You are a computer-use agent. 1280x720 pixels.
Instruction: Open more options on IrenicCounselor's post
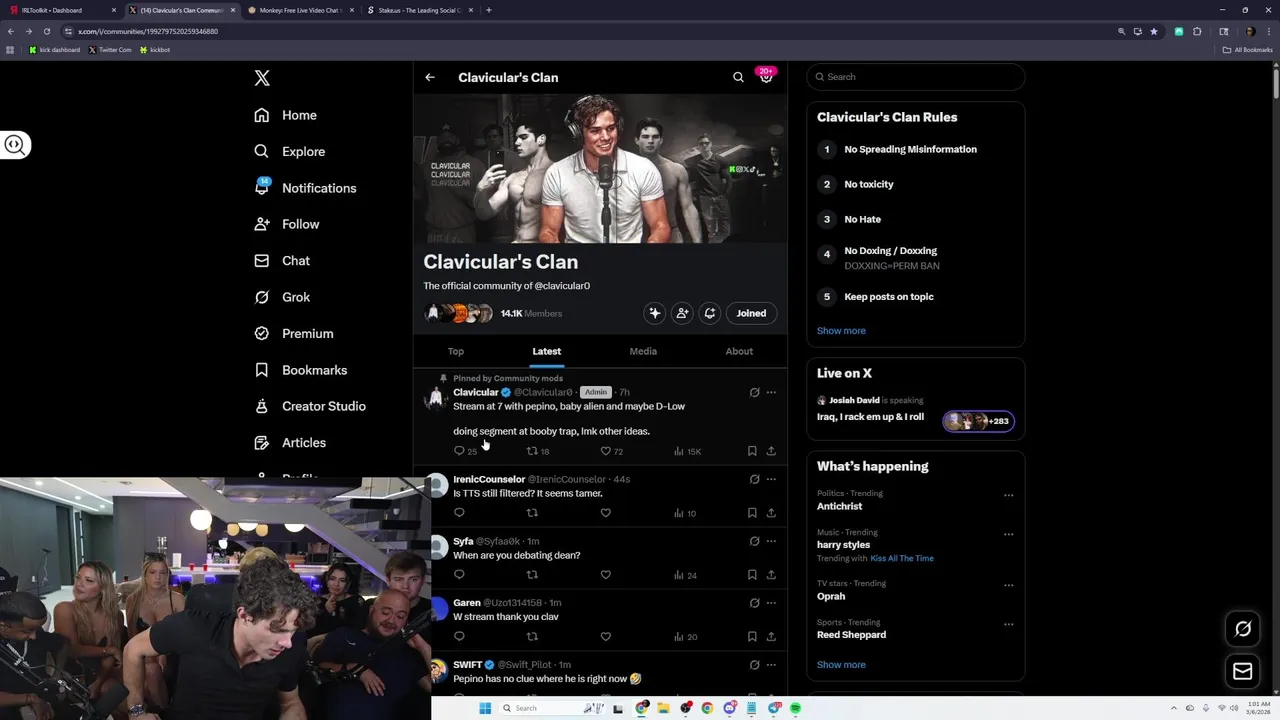coord(771,479)
